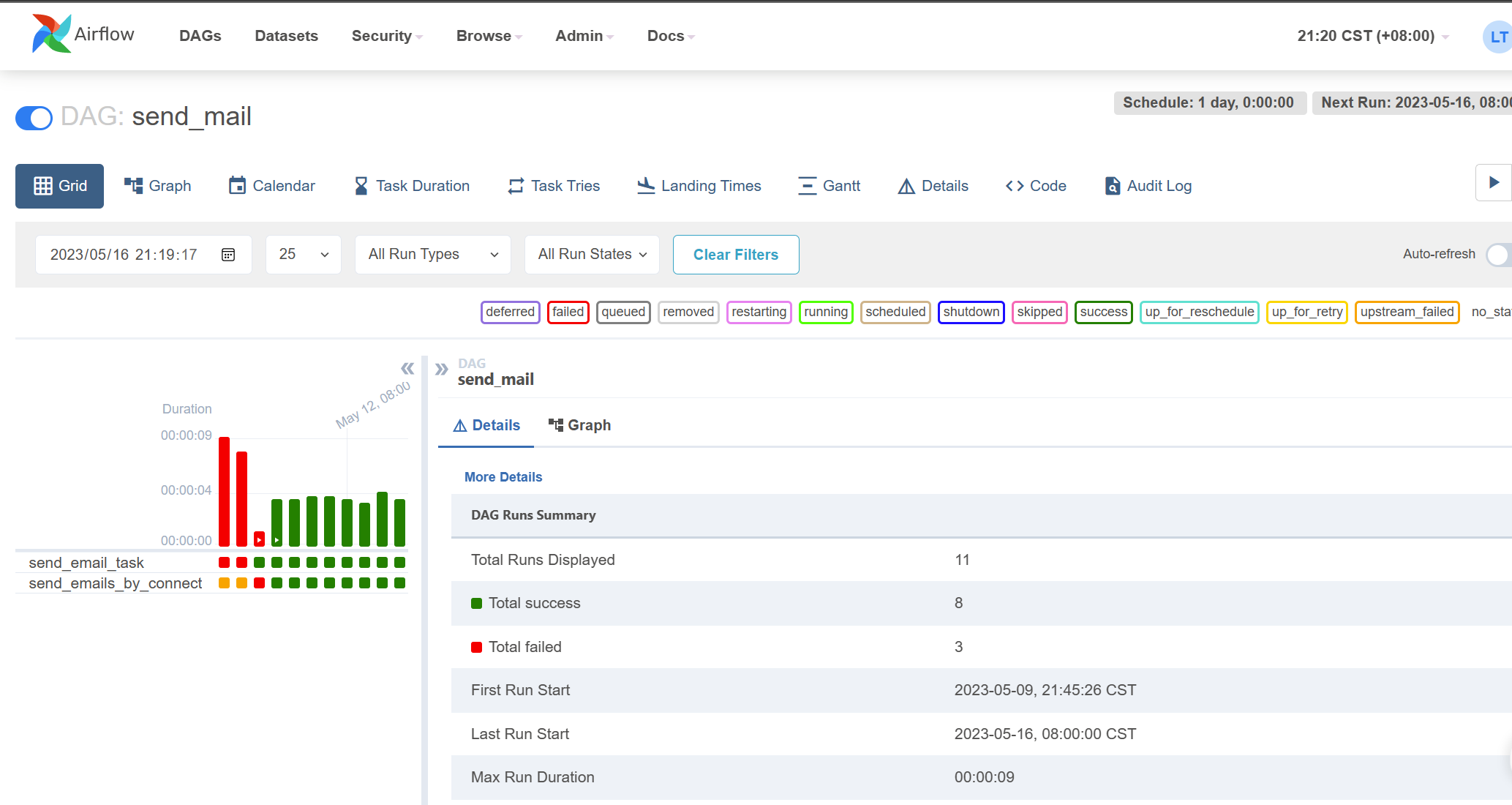Click the Clear Filters button
1512x805 pixels.
[x=736, y=255]
